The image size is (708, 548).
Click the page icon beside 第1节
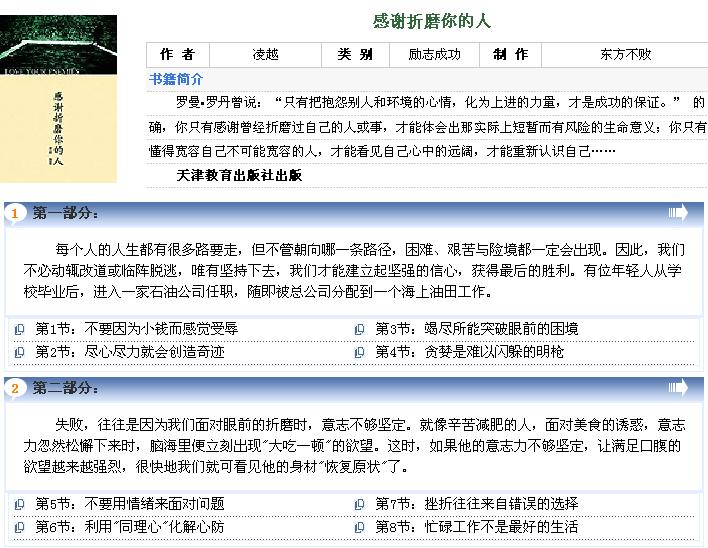coord(19,329)
